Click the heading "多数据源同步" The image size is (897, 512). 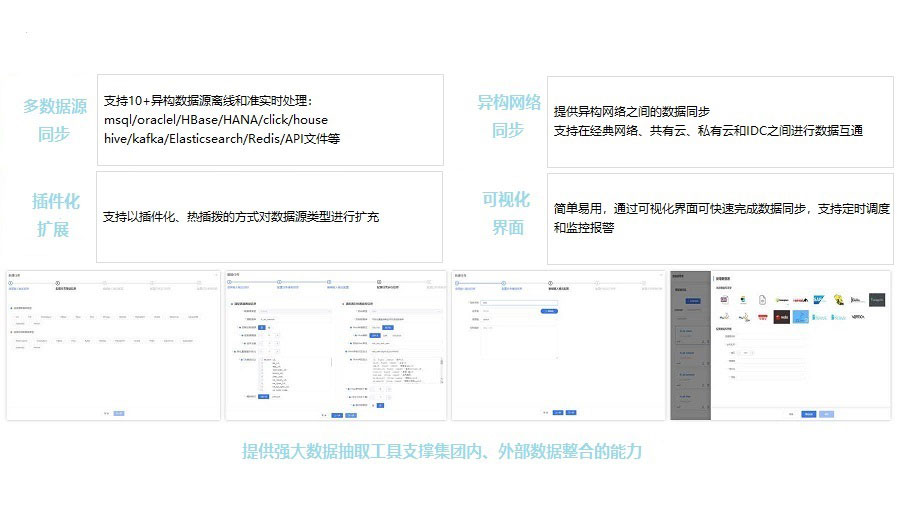pyautogui.click(x=55, y=120)
